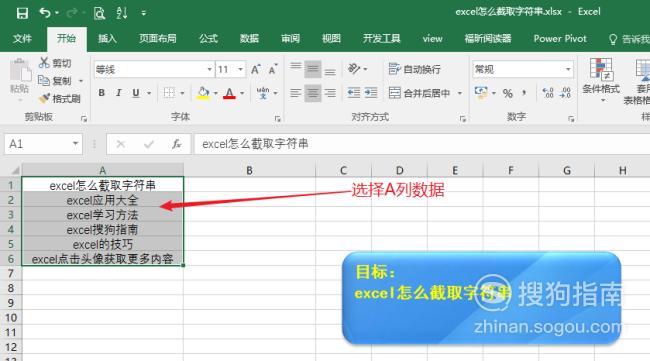
Task: Open the 文件 (File) tab
Action: 22,39
